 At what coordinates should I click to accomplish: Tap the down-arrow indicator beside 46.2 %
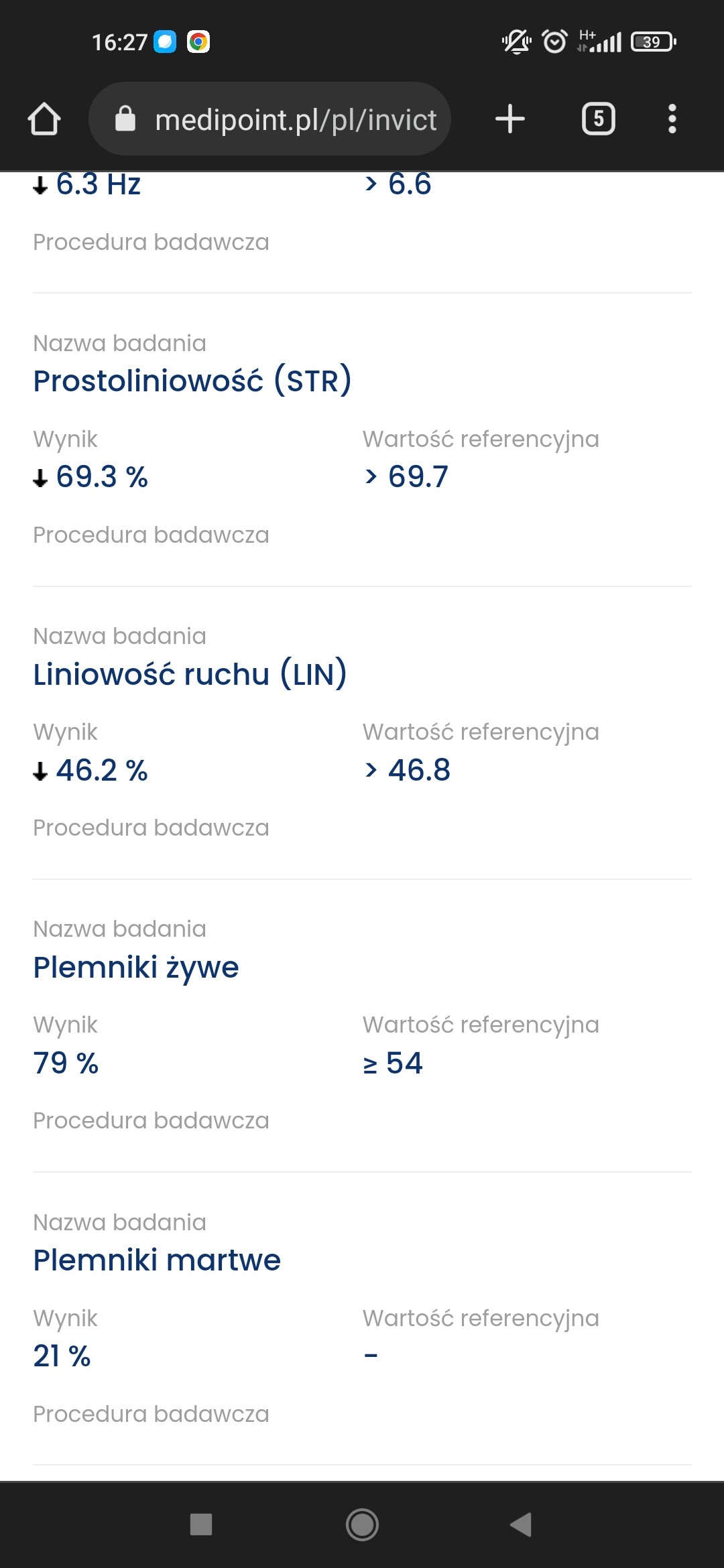(x=40, y=772)
